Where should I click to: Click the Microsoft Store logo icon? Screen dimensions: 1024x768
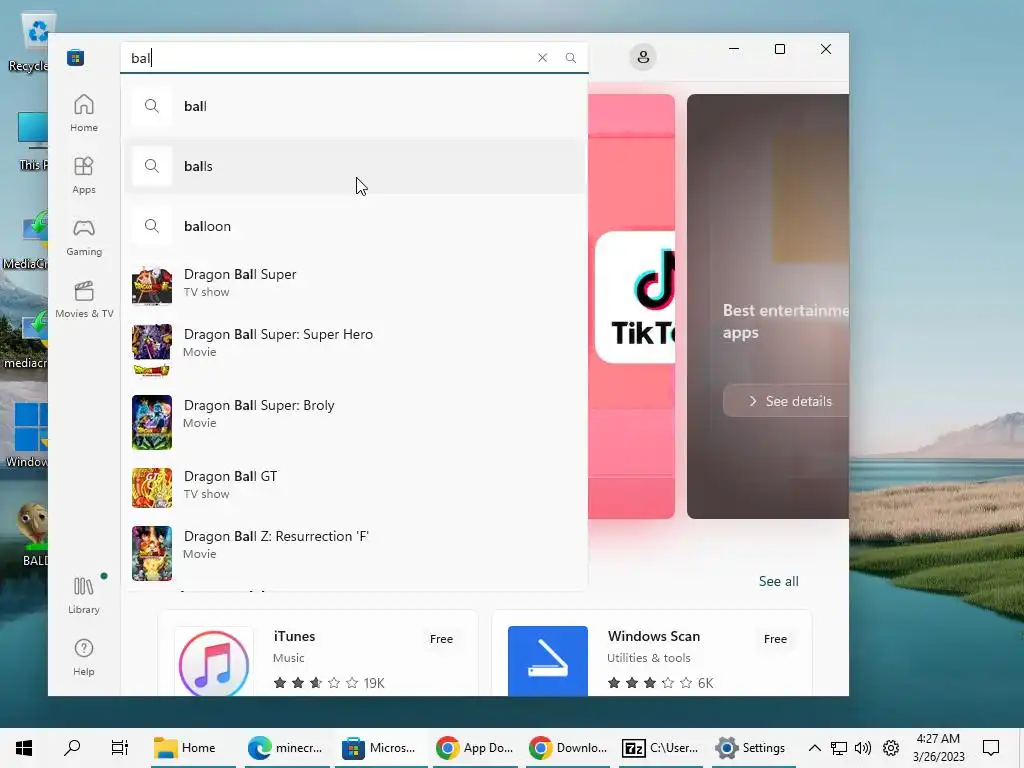pyautogui.click(x=75, y=57)
